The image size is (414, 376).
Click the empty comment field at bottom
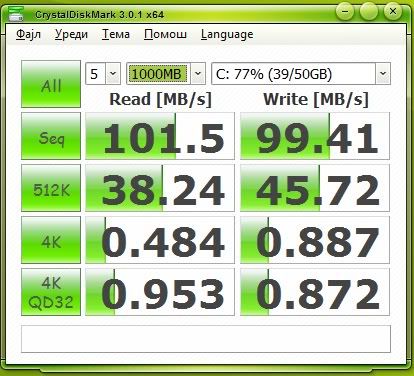coord(206,339)
